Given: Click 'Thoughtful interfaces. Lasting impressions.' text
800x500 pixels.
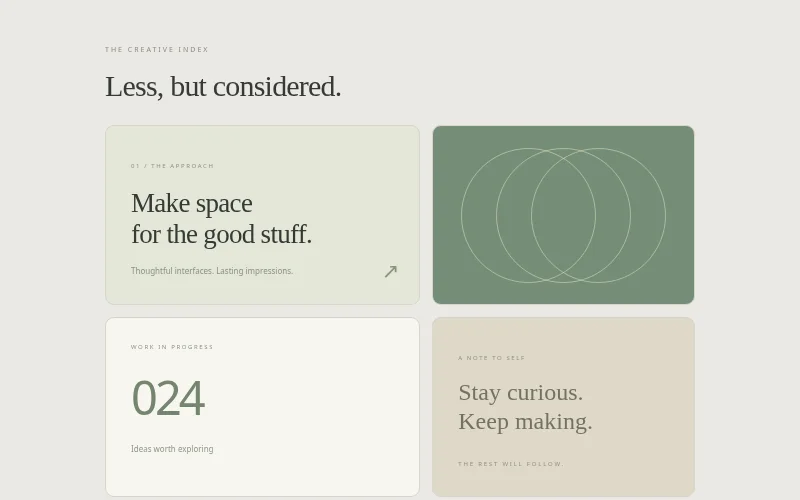Looking at the screenshot, I should (212, 271).
